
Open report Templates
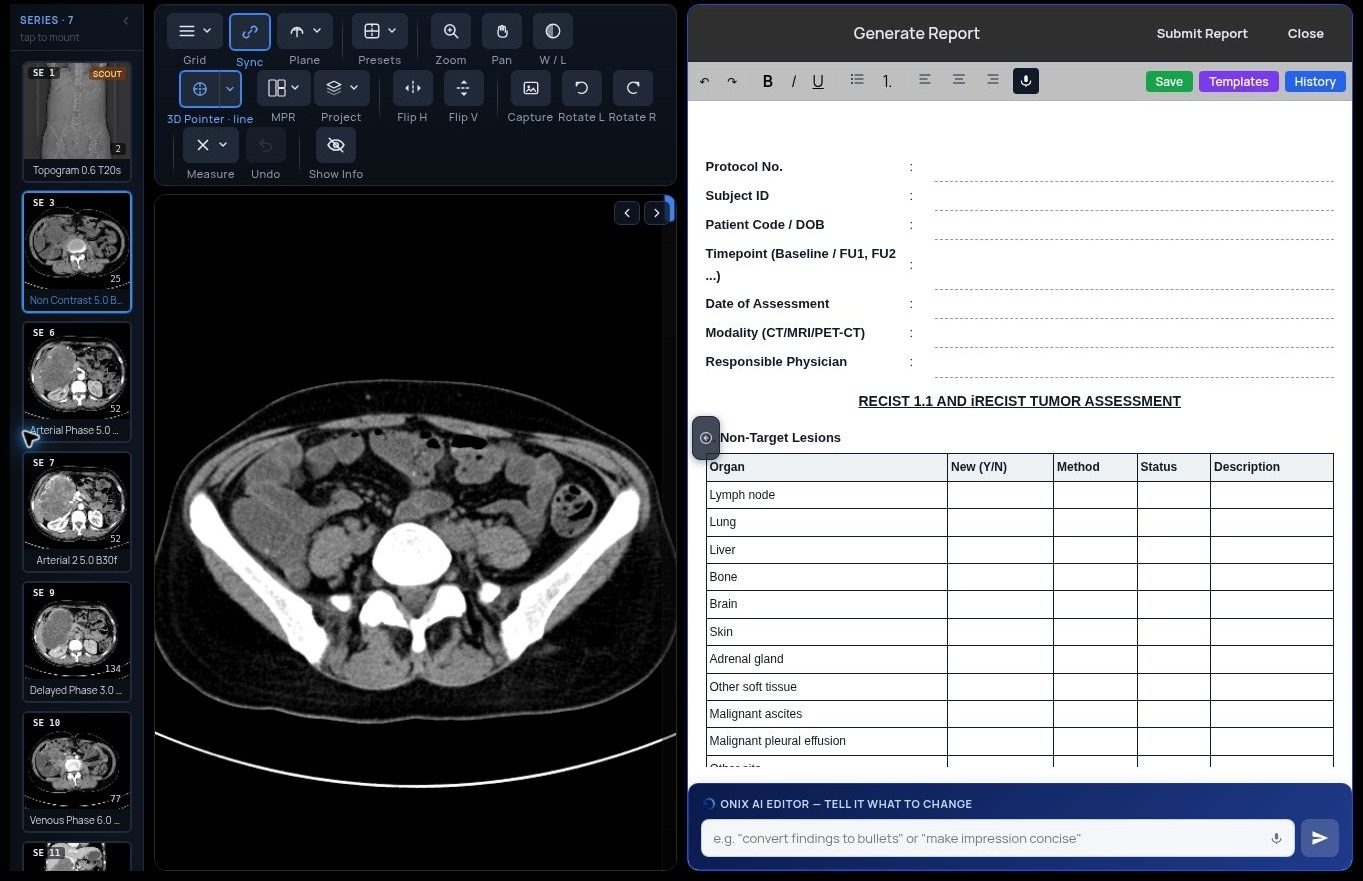(x=1238, y=82)
